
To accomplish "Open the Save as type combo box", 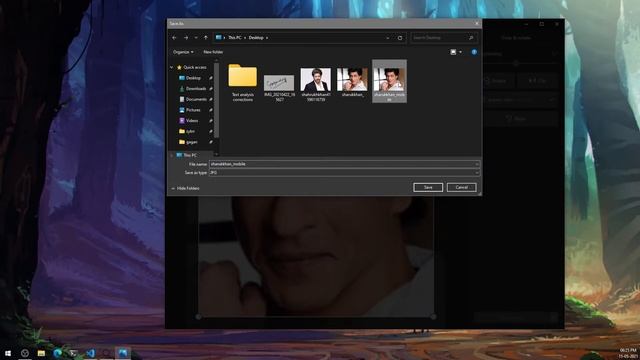I will click(344, 173).
